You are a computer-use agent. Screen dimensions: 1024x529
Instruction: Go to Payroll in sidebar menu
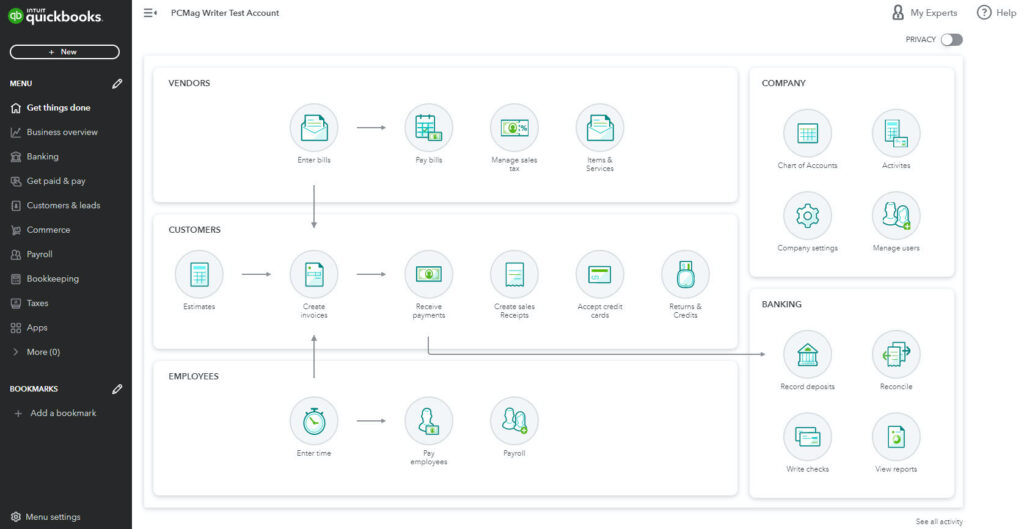coord(39,254)
